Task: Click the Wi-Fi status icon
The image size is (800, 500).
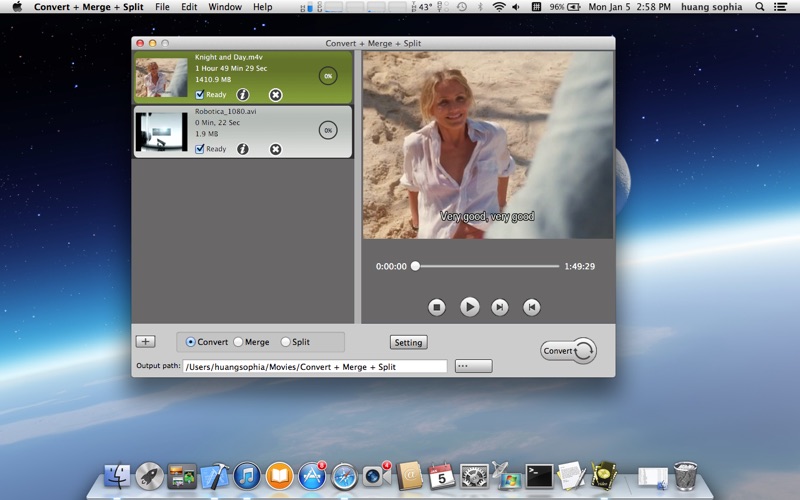Action: click(499, 7)
